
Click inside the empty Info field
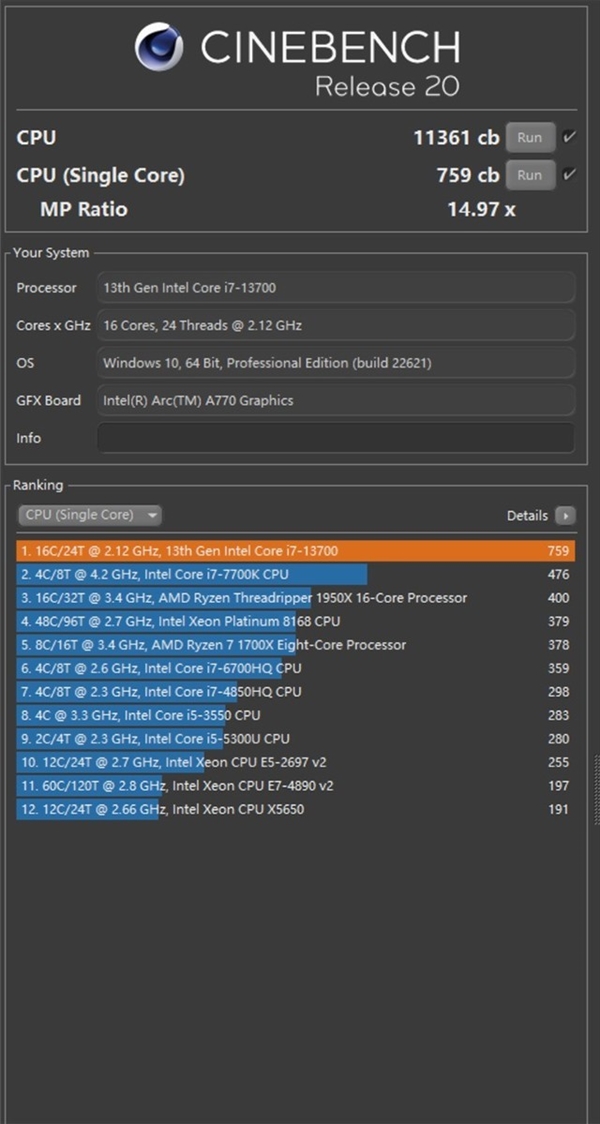click(x=335, y=437)
